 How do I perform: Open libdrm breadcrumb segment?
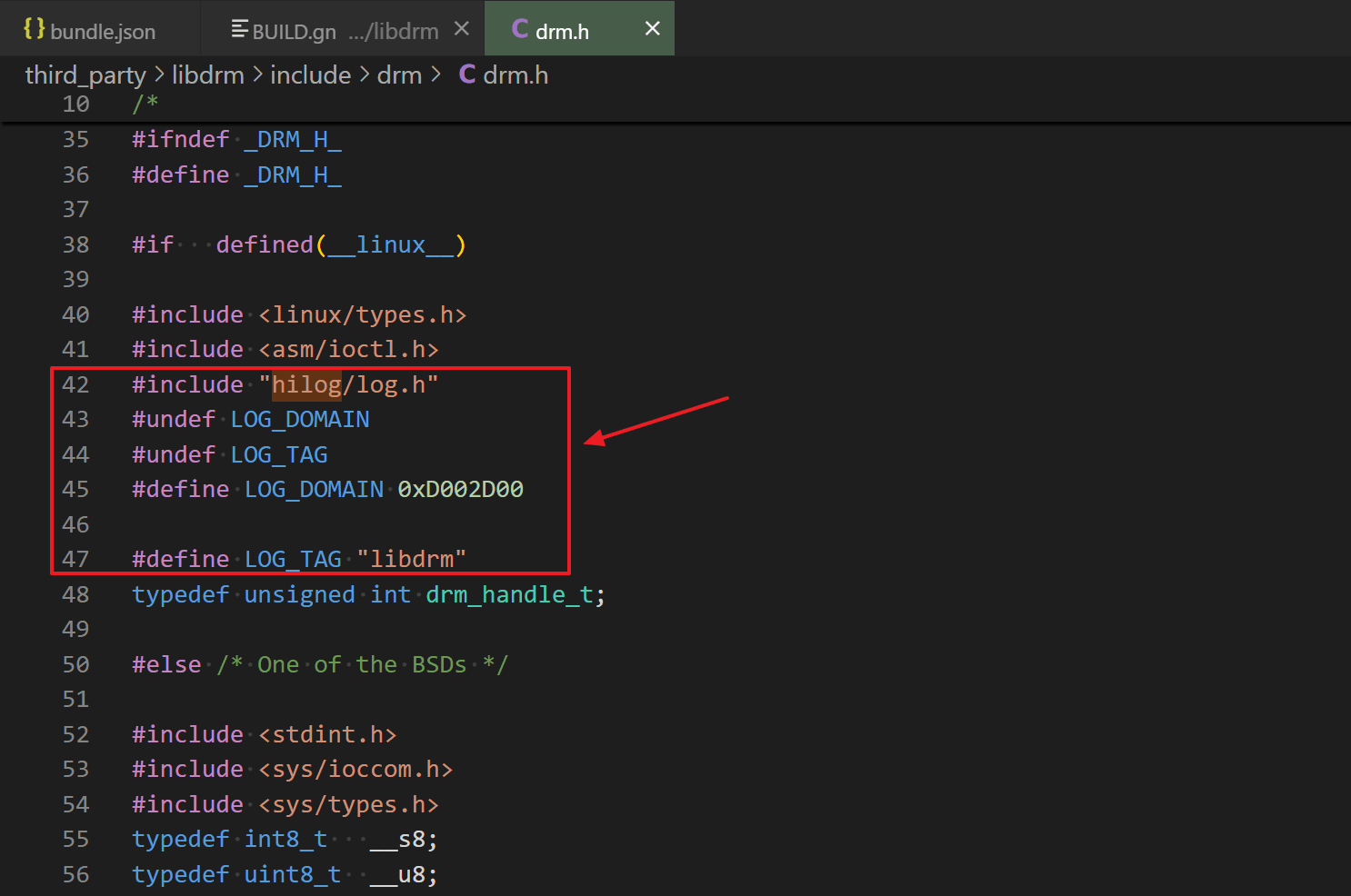[208, 75]
